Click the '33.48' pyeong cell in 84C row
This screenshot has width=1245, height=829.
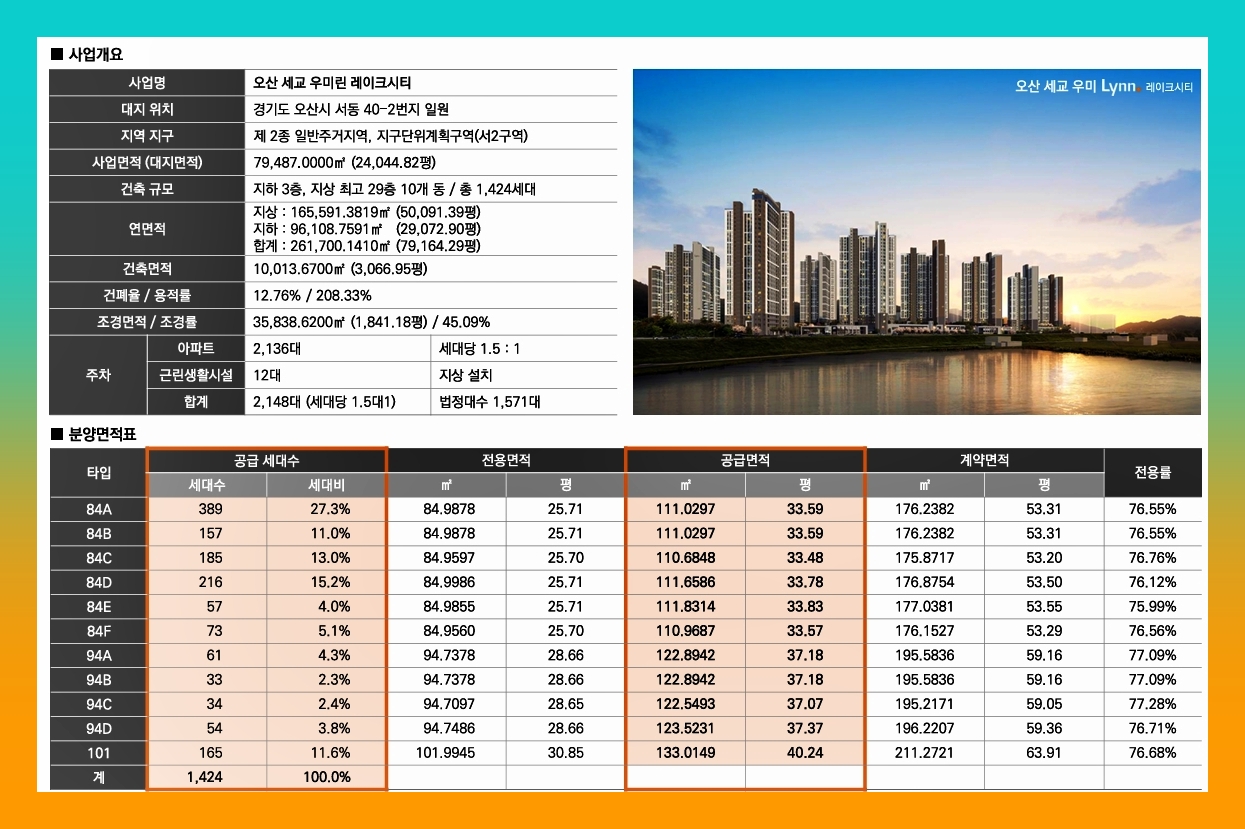pyautogui.click(x=805, y=558)
